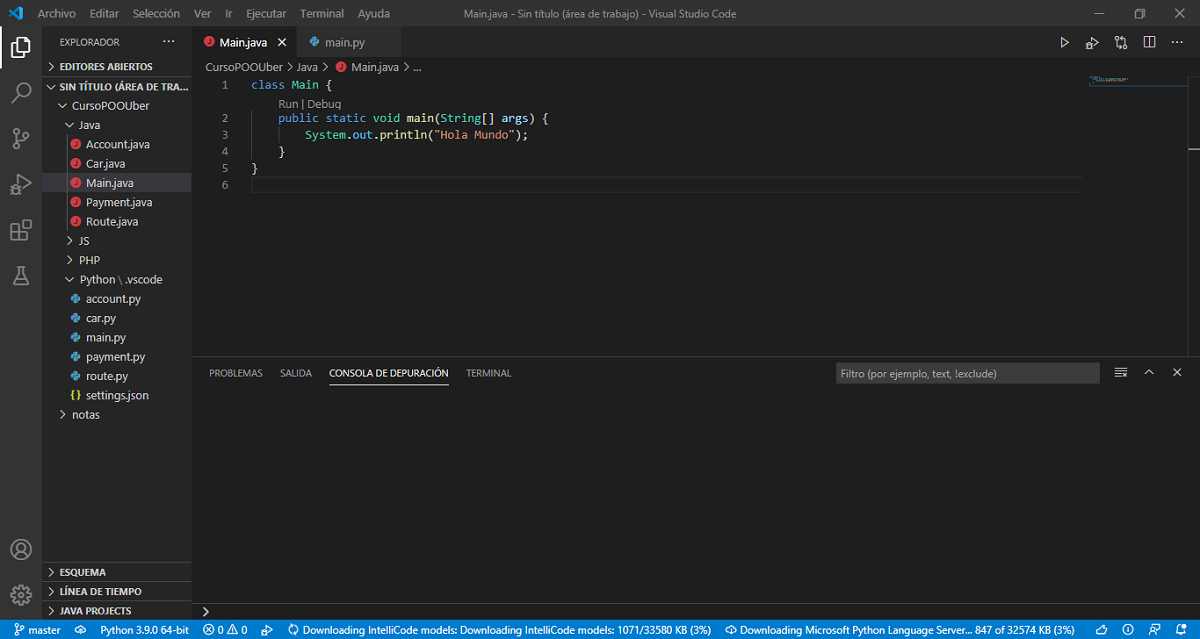This screenshot has height=639, width=1200.
Task: Click the Downloading Microsoft Python Language Server status
Action: 900,630
